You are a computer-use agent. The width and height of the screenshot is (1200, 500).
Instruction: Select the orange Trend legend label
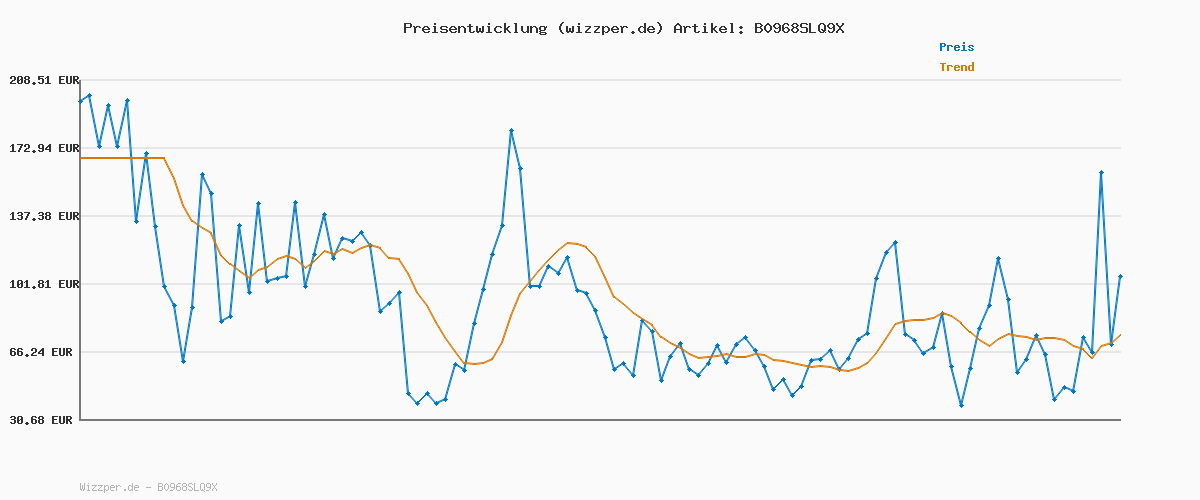[x=956, y=68]
